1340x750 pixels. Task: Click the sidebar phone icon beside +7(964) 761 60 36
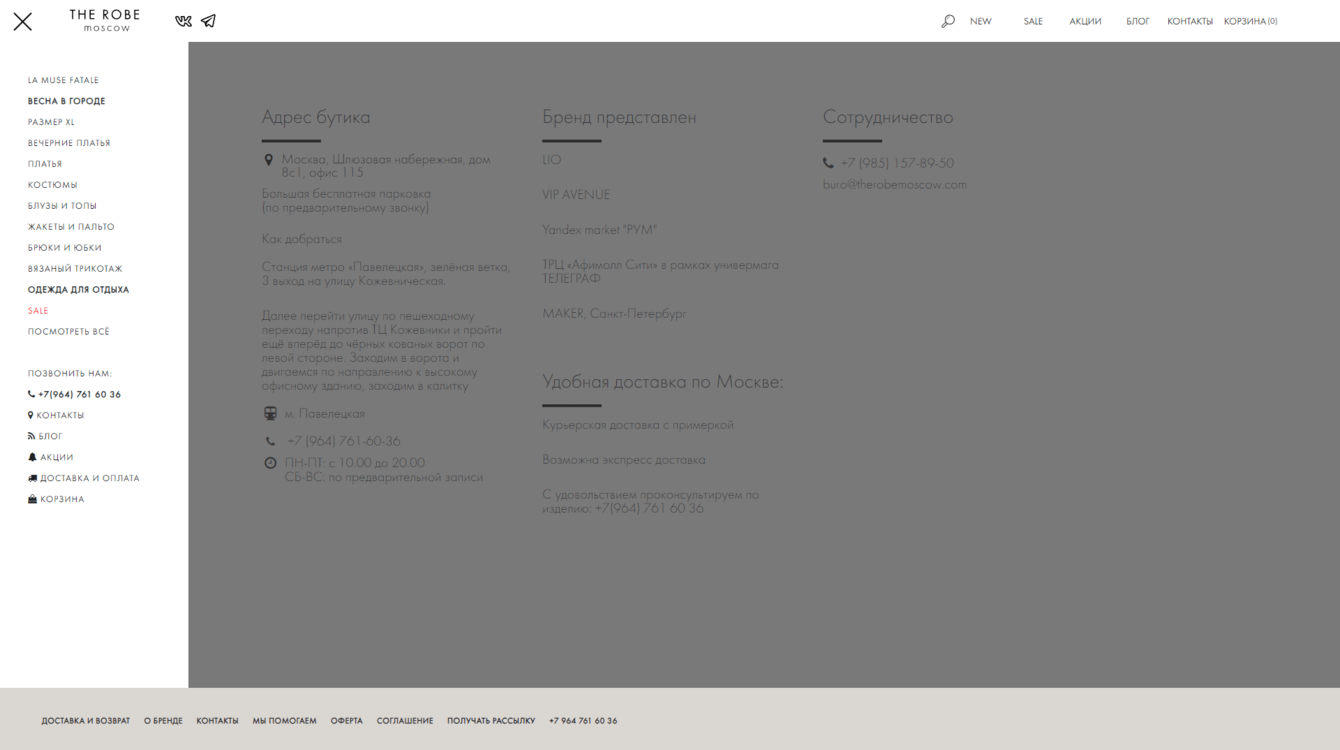click(31, 394)
